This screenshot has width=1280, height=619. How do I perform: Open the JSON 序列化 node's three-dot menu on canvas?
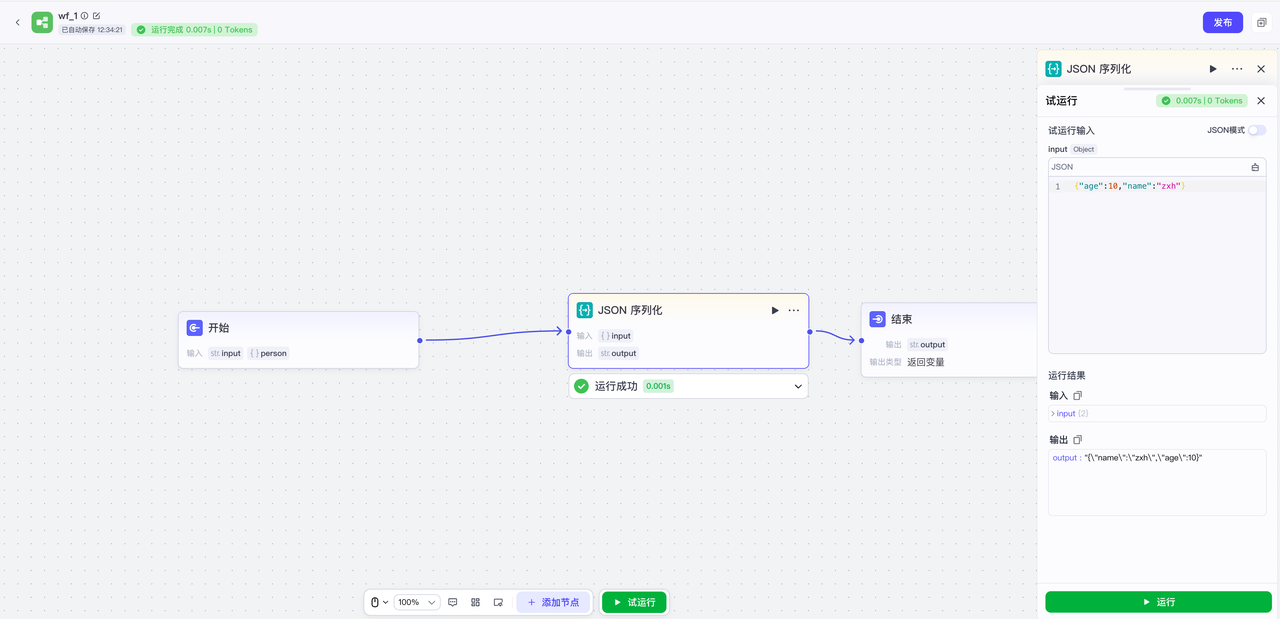click(x=794, y=310)
